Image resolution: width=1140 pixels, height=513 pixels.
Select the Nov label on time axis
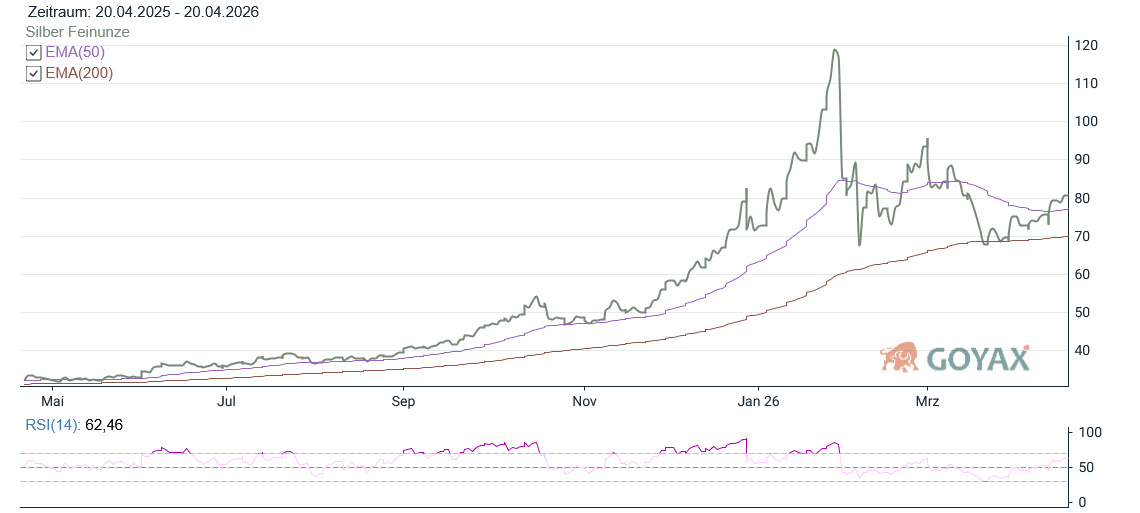584,401
